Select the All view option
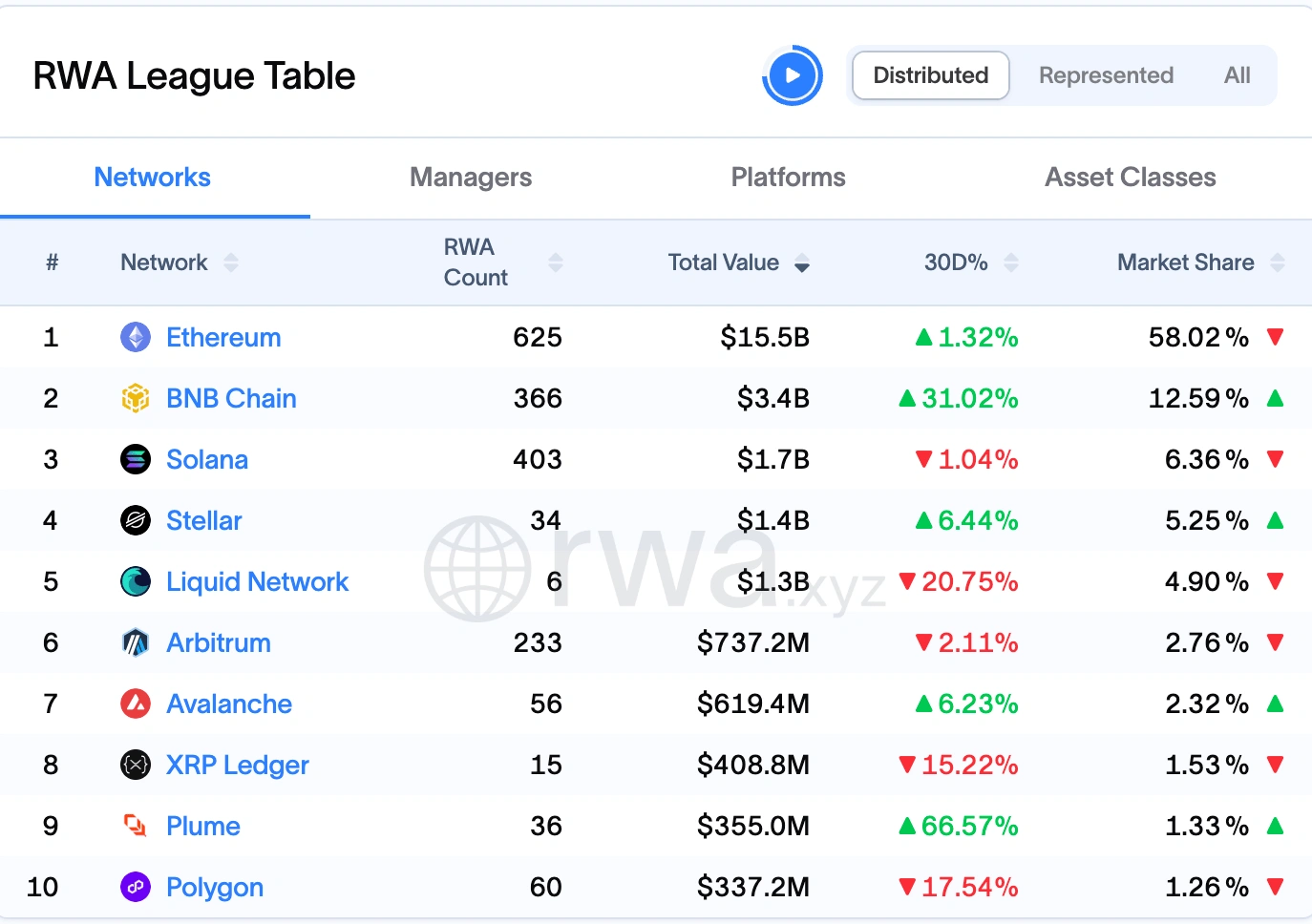Viewport: 1312px width, 924px height. [1237, 75]
